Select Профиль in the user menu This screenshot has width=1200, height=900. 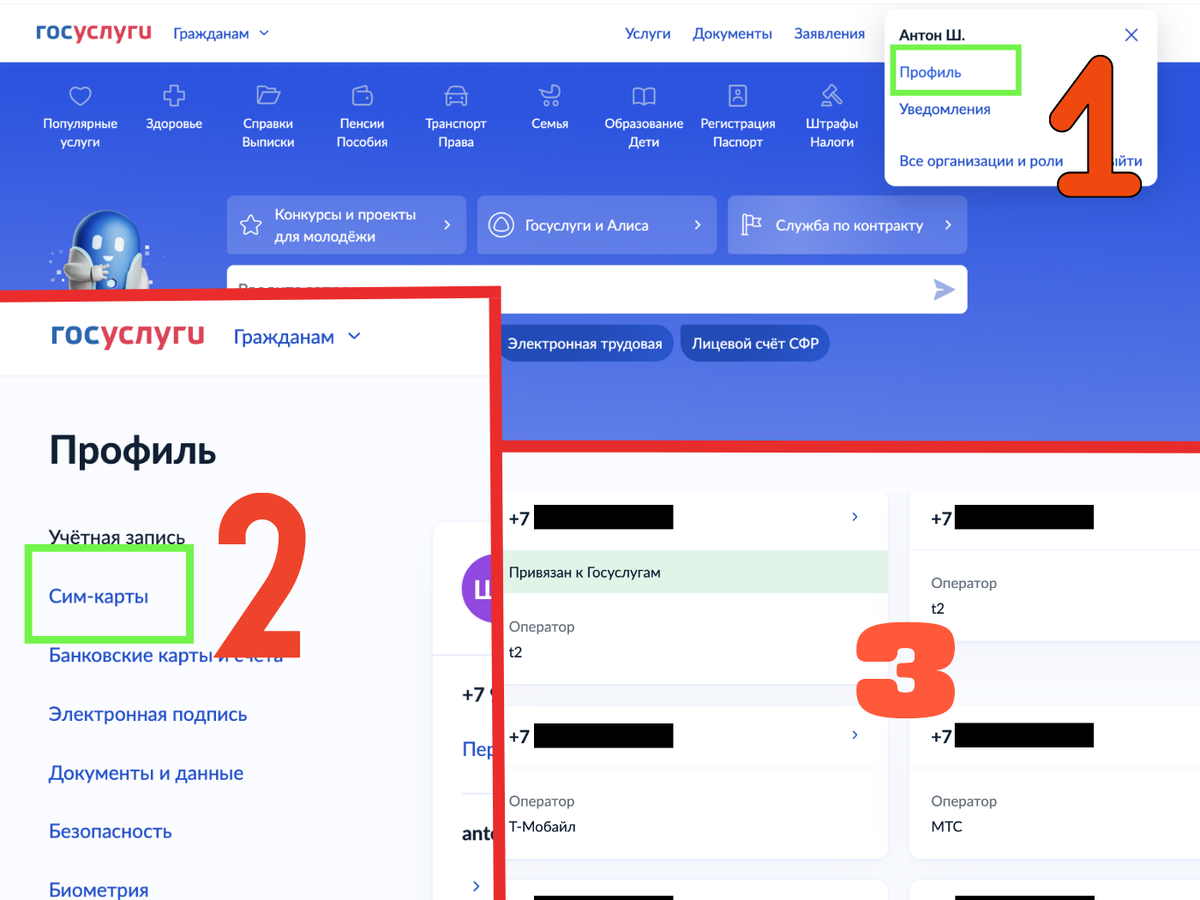(x=930, y=72)
